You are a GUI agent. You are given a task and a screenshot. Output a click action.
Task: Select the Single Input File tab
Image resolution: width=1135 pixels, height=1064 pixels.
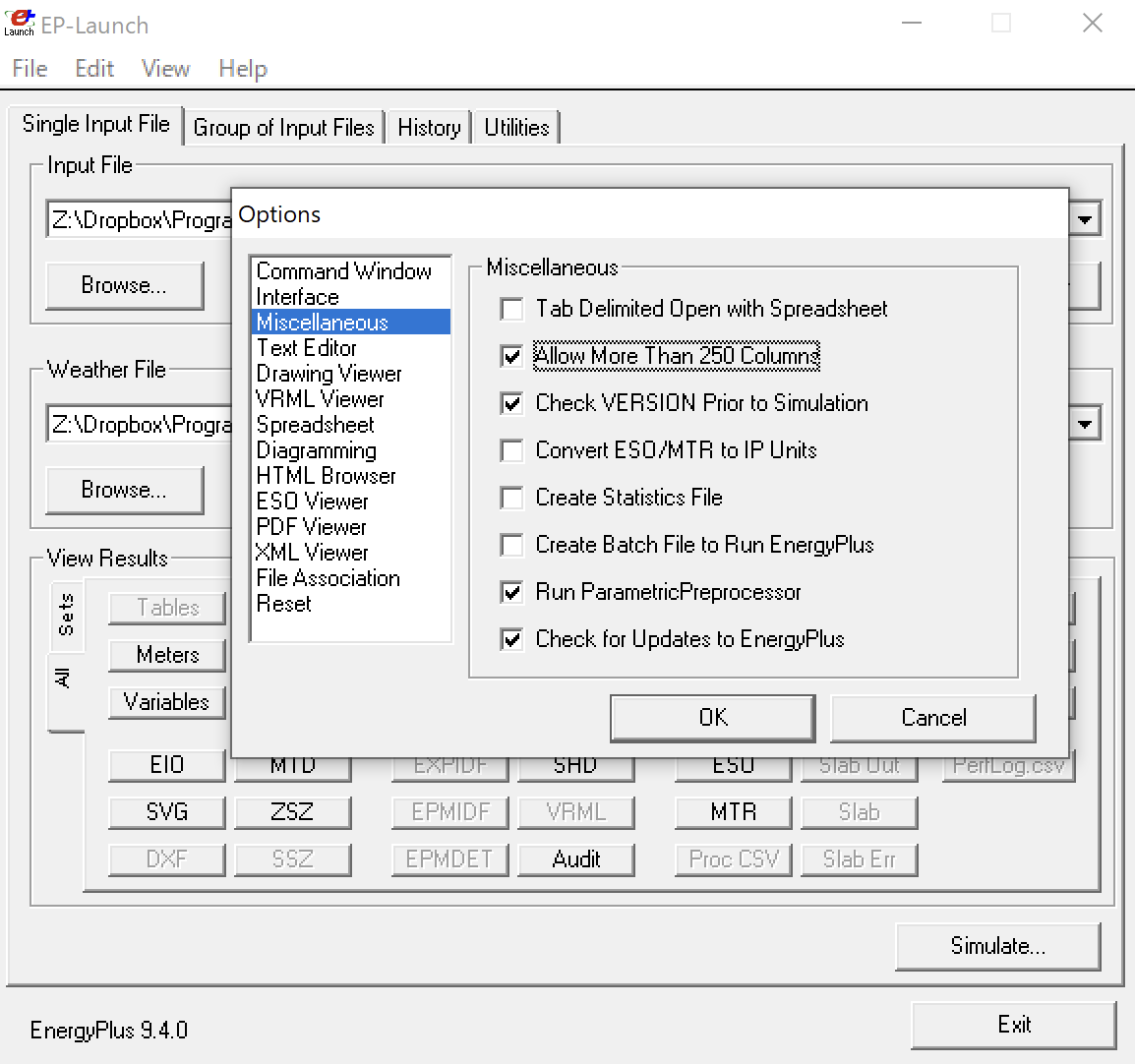[96, 124]
